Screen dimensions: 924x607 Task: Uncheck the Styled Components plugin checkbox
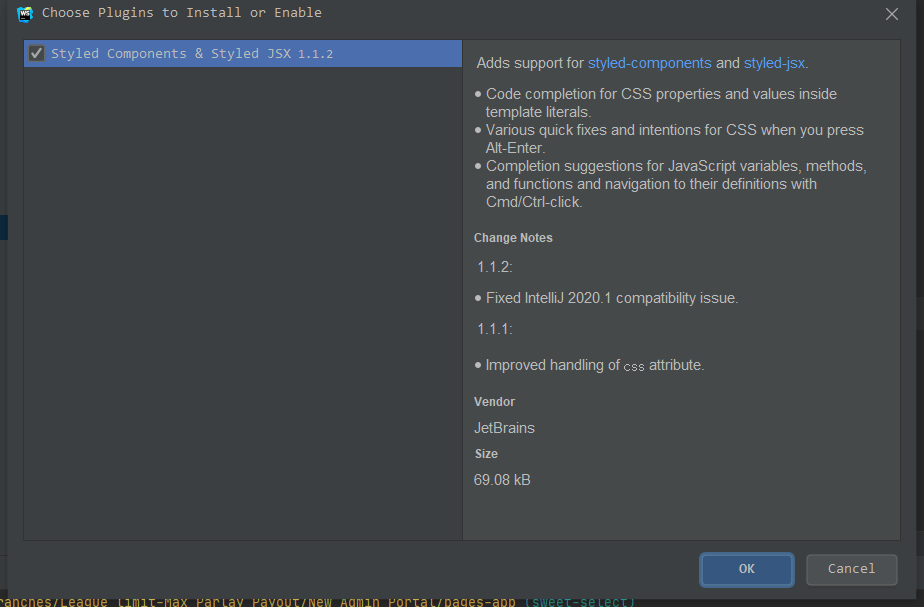[x=36, y=54]
